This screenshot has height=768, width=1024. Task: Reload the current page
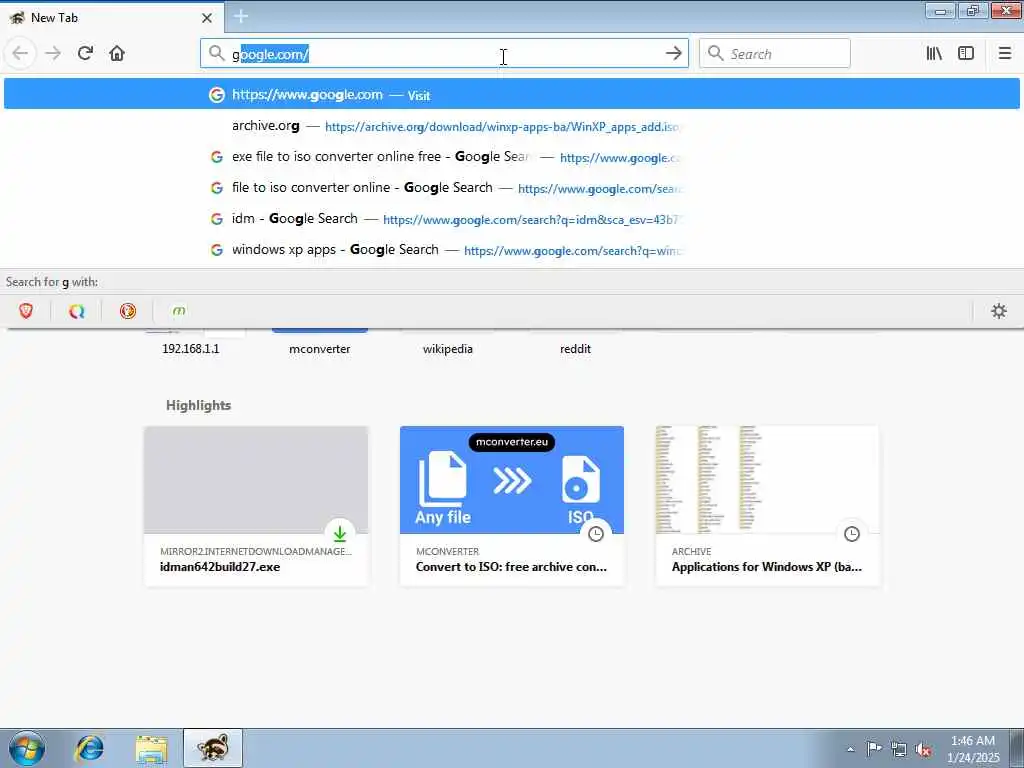[85, 53]
